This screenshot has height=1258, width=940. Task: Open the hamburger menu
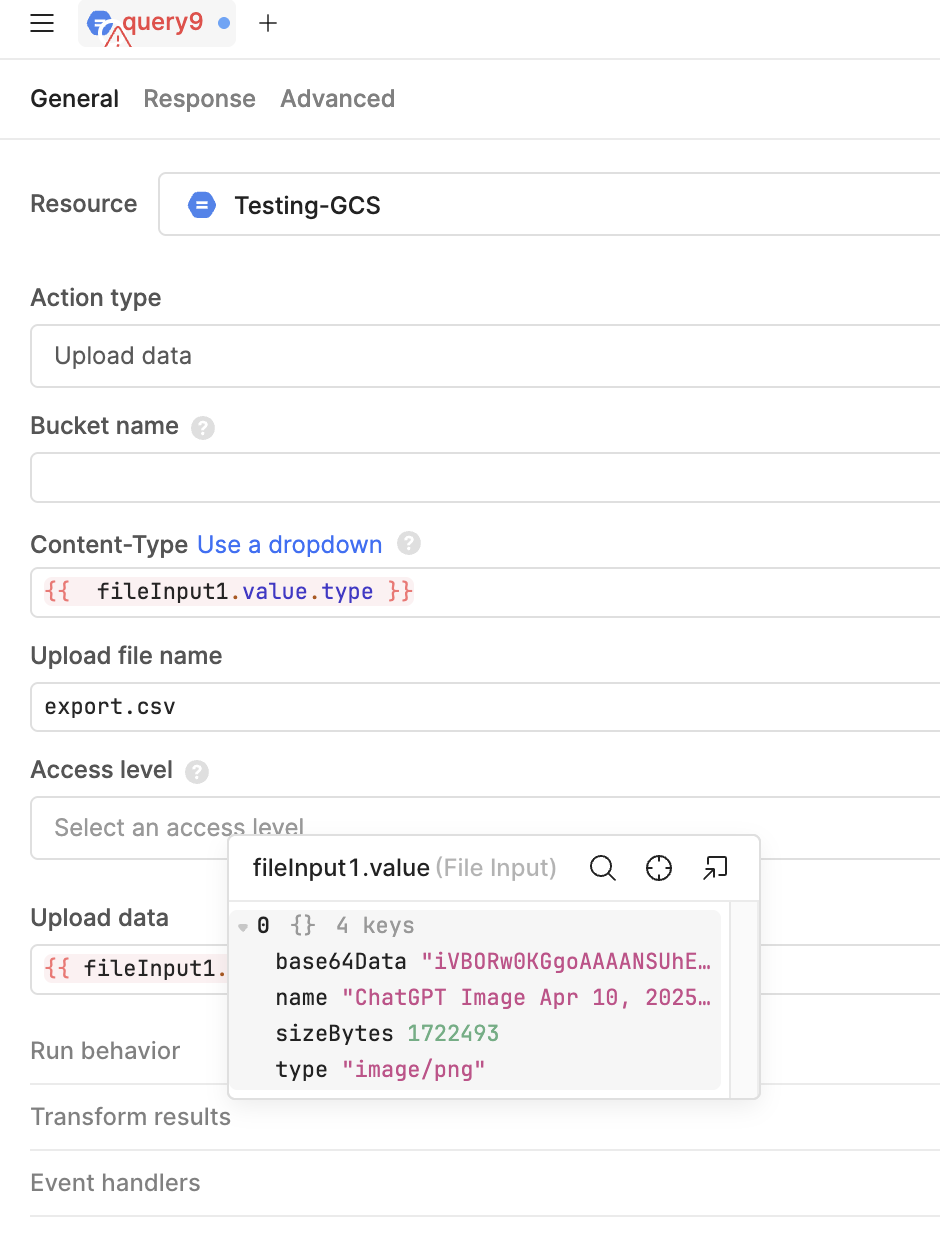point(42,24)
